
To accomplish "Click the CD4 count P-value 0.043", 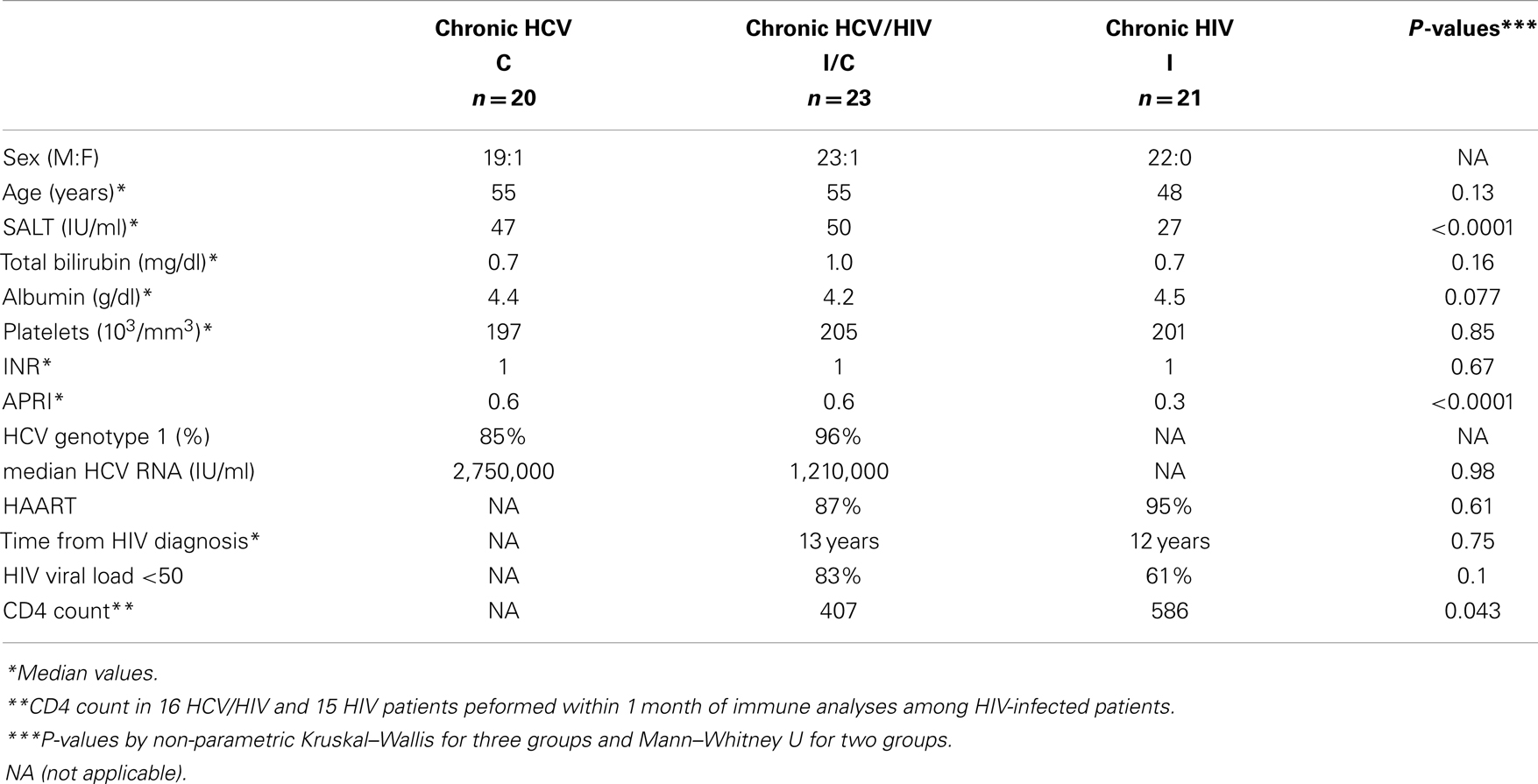I will [x=1472, y=611].
